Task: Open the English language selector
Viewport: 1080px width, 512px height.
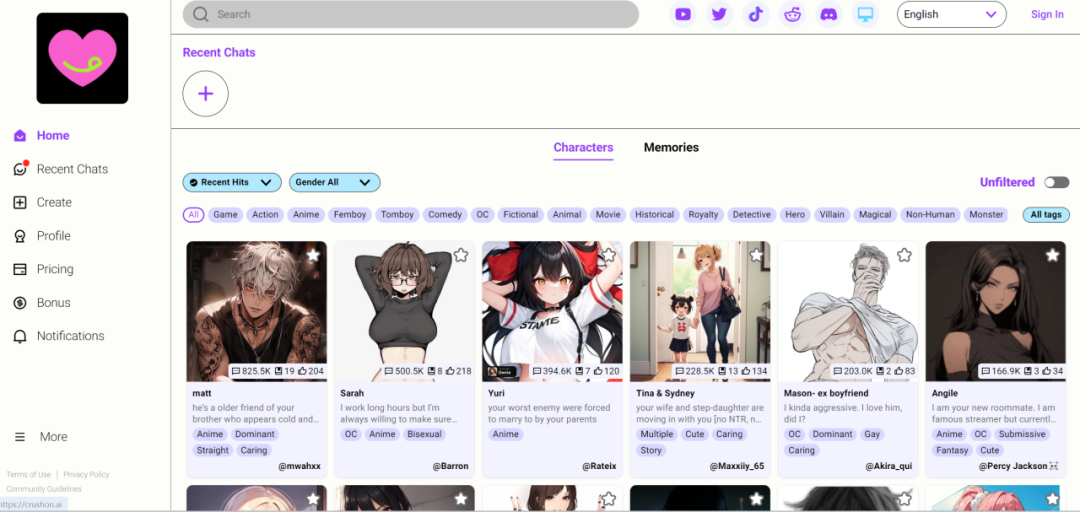Action: click(x=950, y=14)
